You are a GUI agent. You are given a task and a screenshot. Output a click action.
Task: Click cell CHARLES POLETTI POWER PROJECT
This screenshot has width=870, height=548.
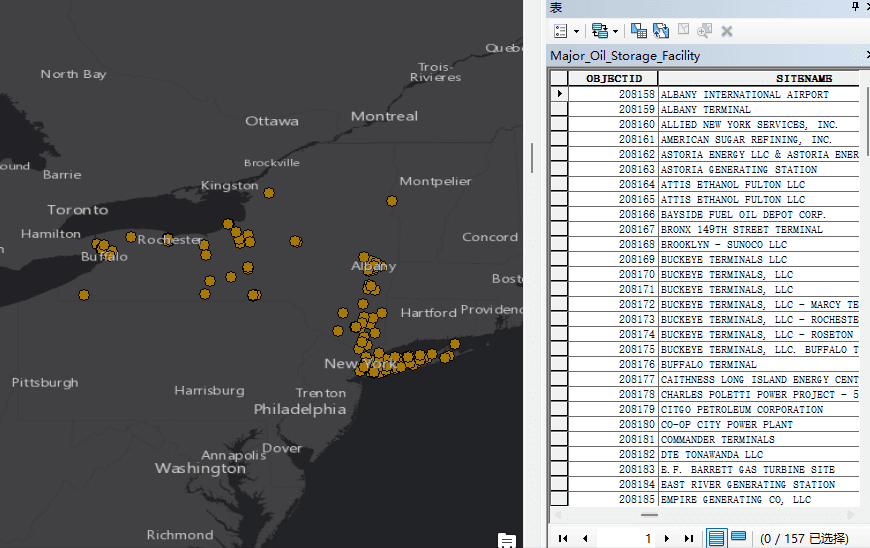pos(759,394)
